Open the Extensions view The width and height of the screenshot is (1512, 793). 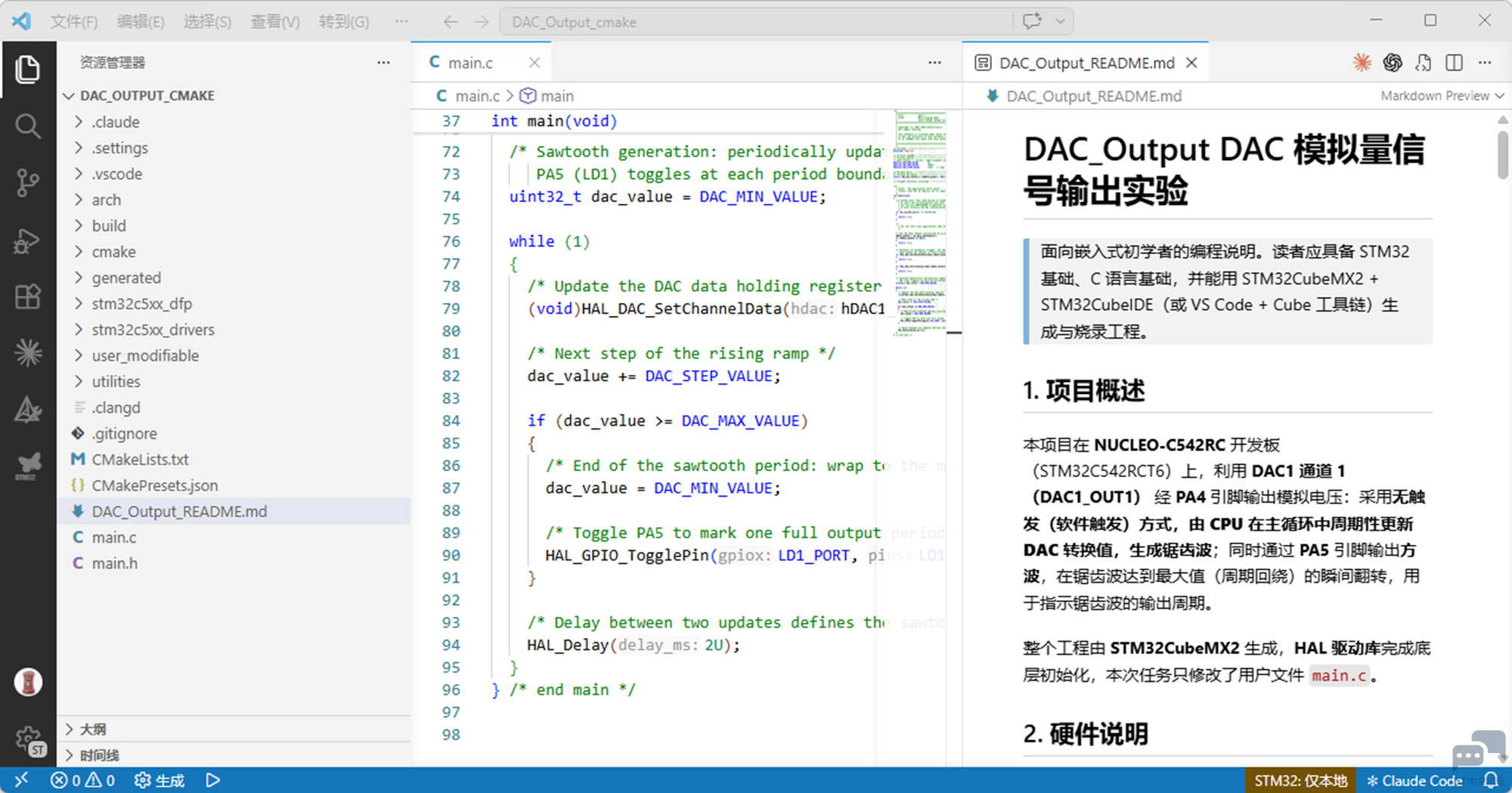pos(28,296)
